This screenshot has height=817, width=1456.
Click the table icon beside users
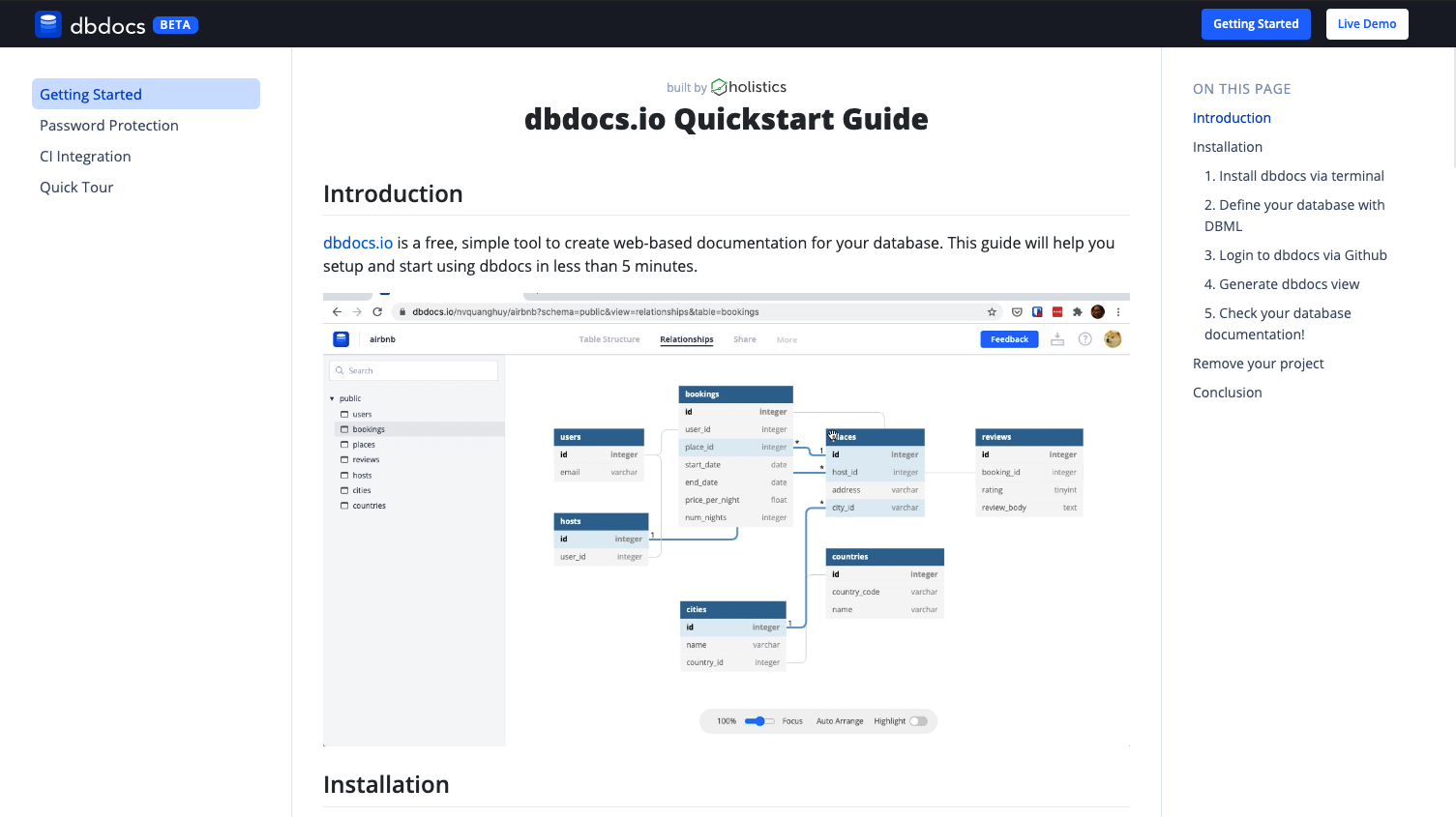[x=344, y=414]
